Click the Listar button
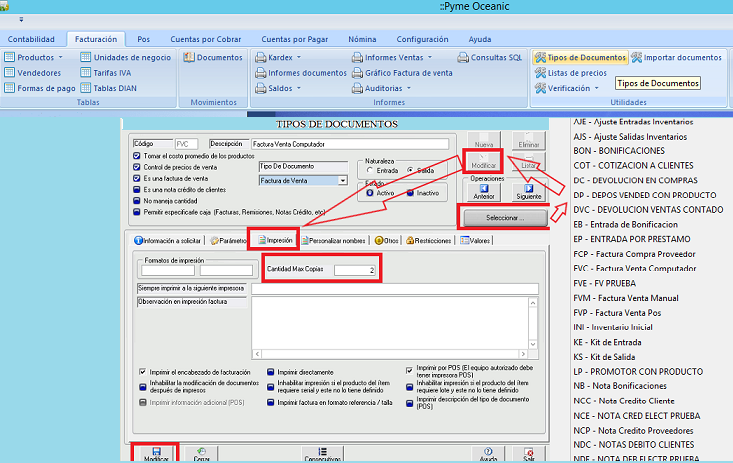Image resolution: width=733 pixels, height=463 pixels. tap(529, 162)
